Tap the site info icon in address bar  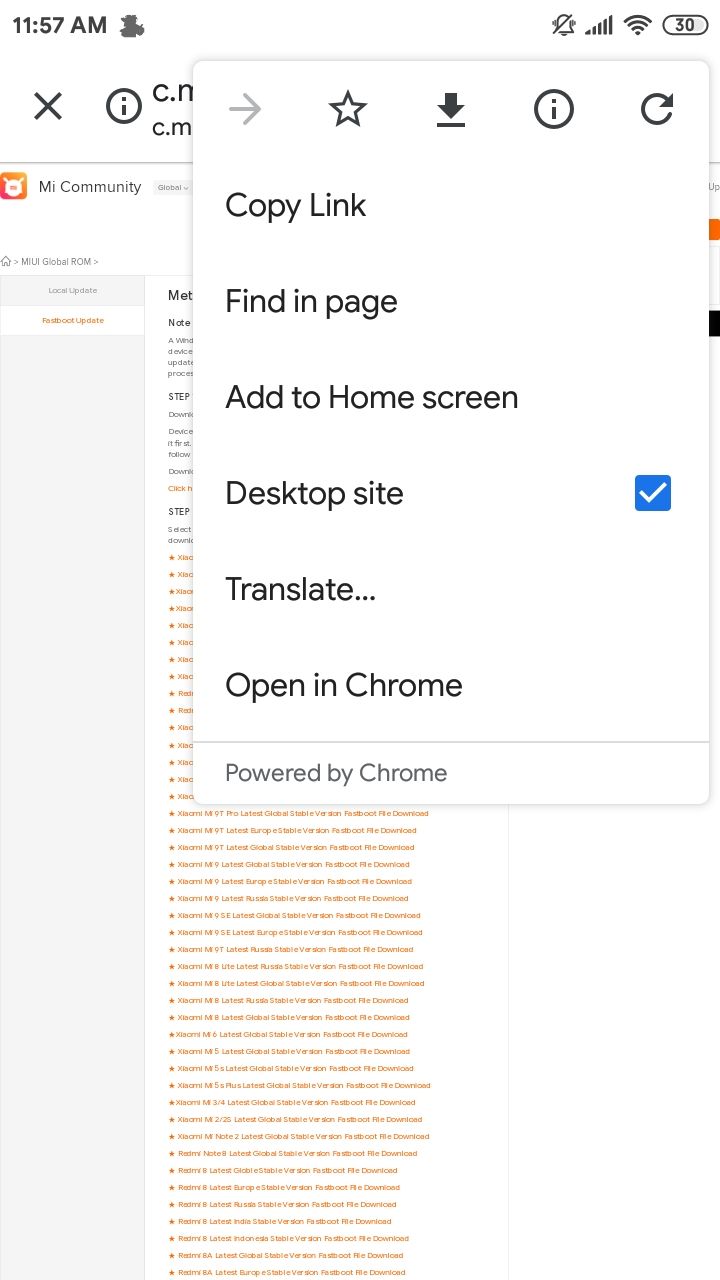click(124, 106)
